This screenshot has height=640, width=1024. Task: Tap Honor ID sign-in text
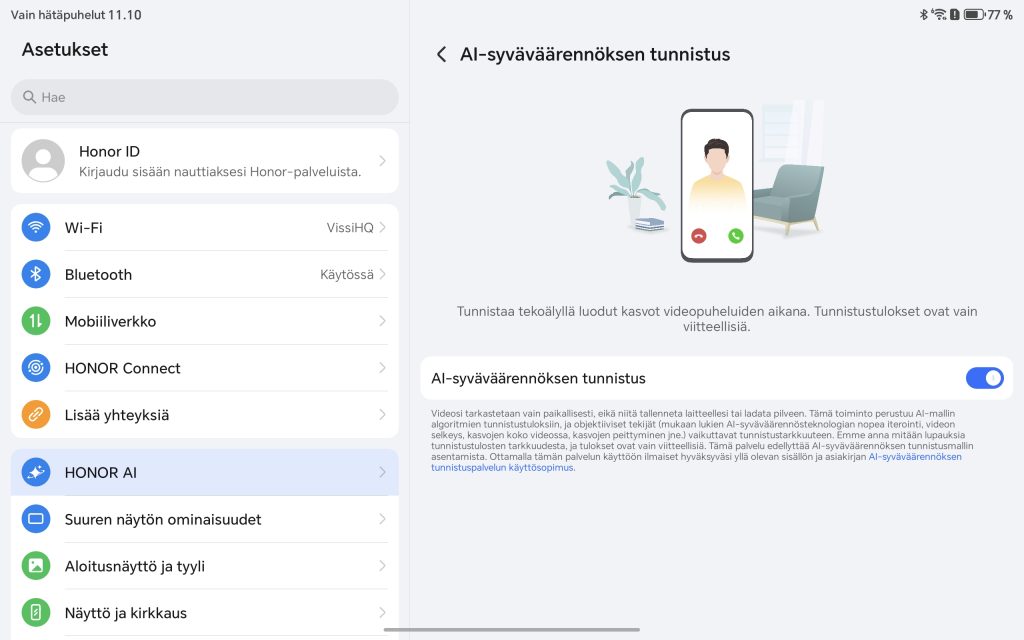pyautogui.click(x=220, y=172)
